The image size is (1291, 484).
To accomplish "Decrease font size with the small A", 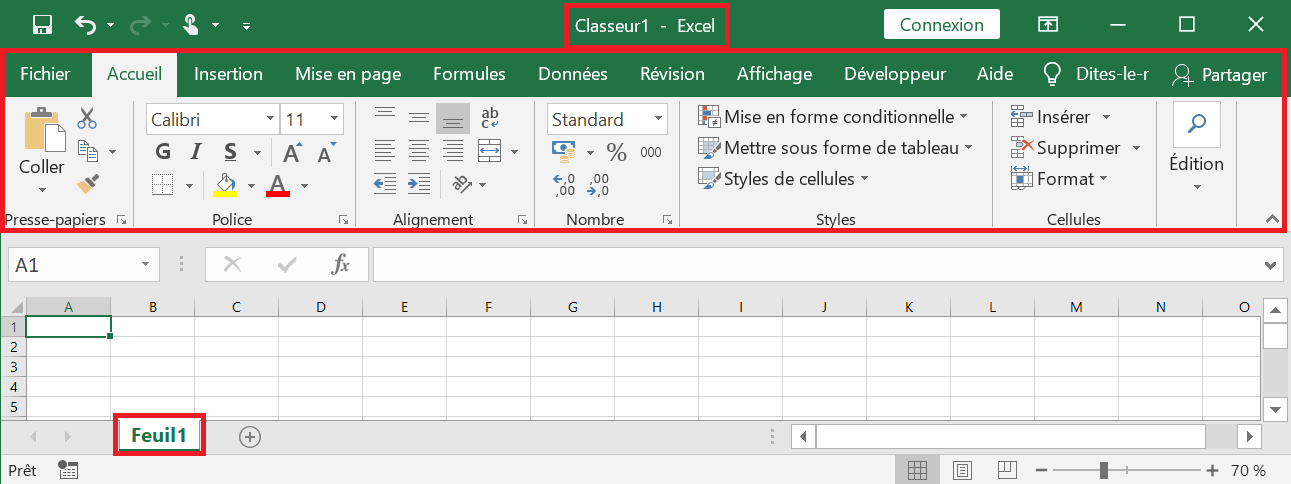I will [x=326, y=153].
